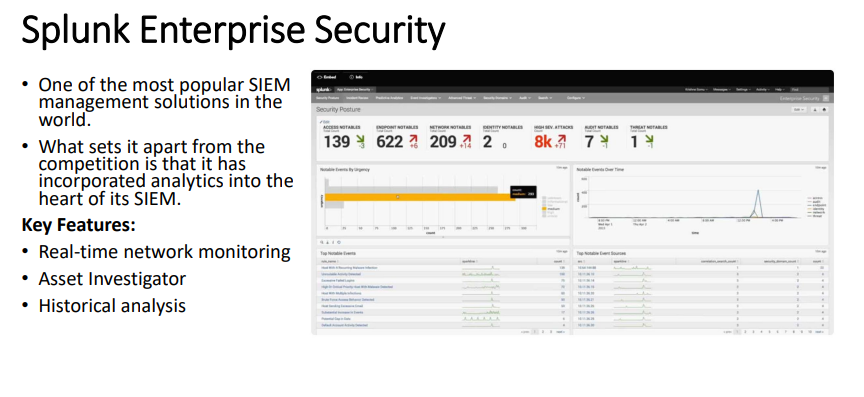Image resolution: width=864 pixels, height=397 pixels.
Task: Click the medium legend entry in urgency chart
Action: (x=550, y=209)
